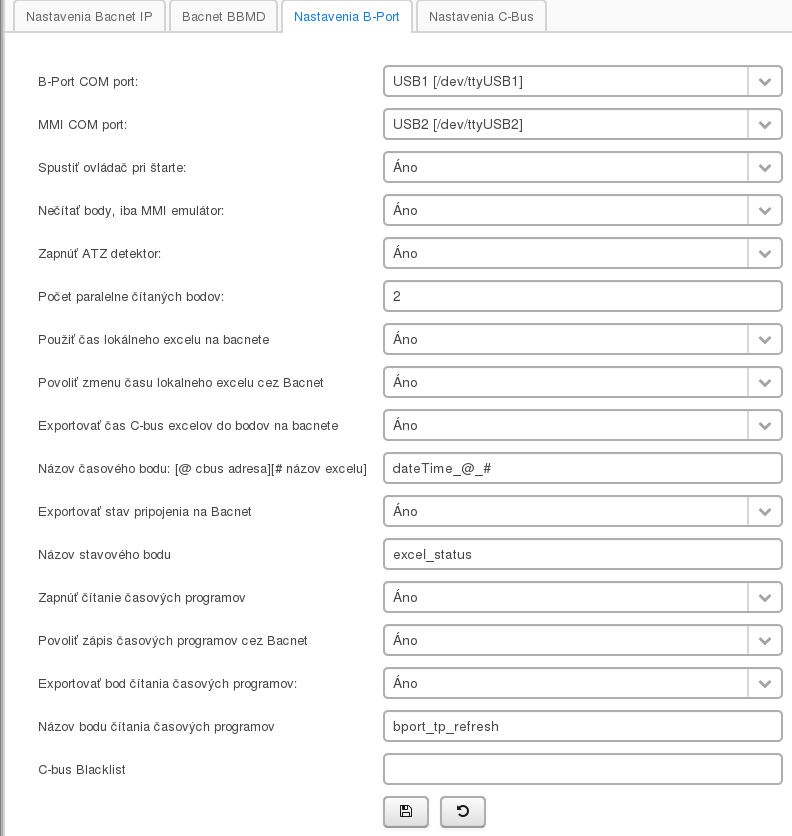Open 'Spustiť ovládač pri štarte' dropdown
This screenshot has height=836, width=792.
[582, 168]
